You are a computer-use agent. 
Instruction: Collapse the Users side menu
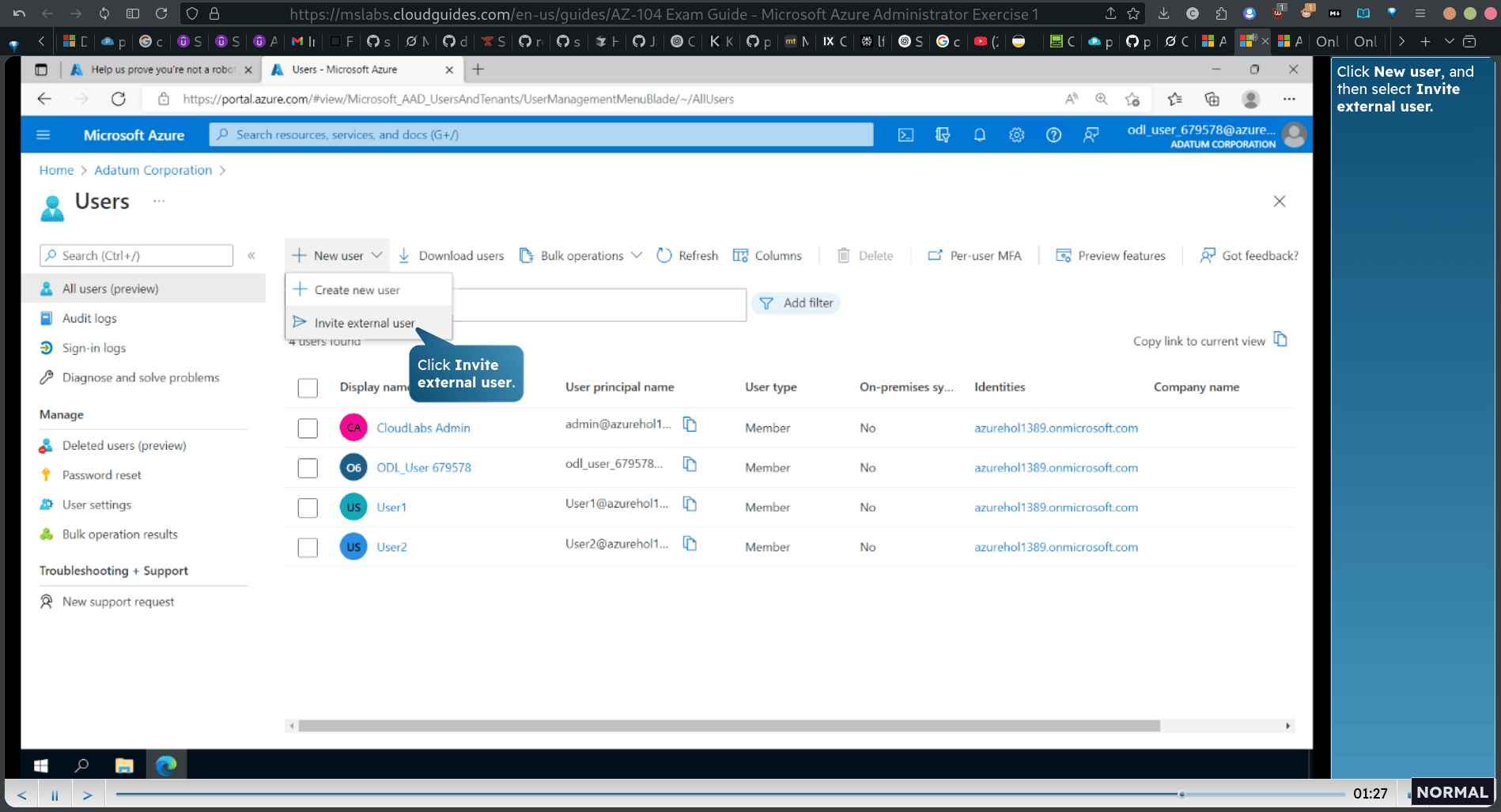[x=251, y=255]
